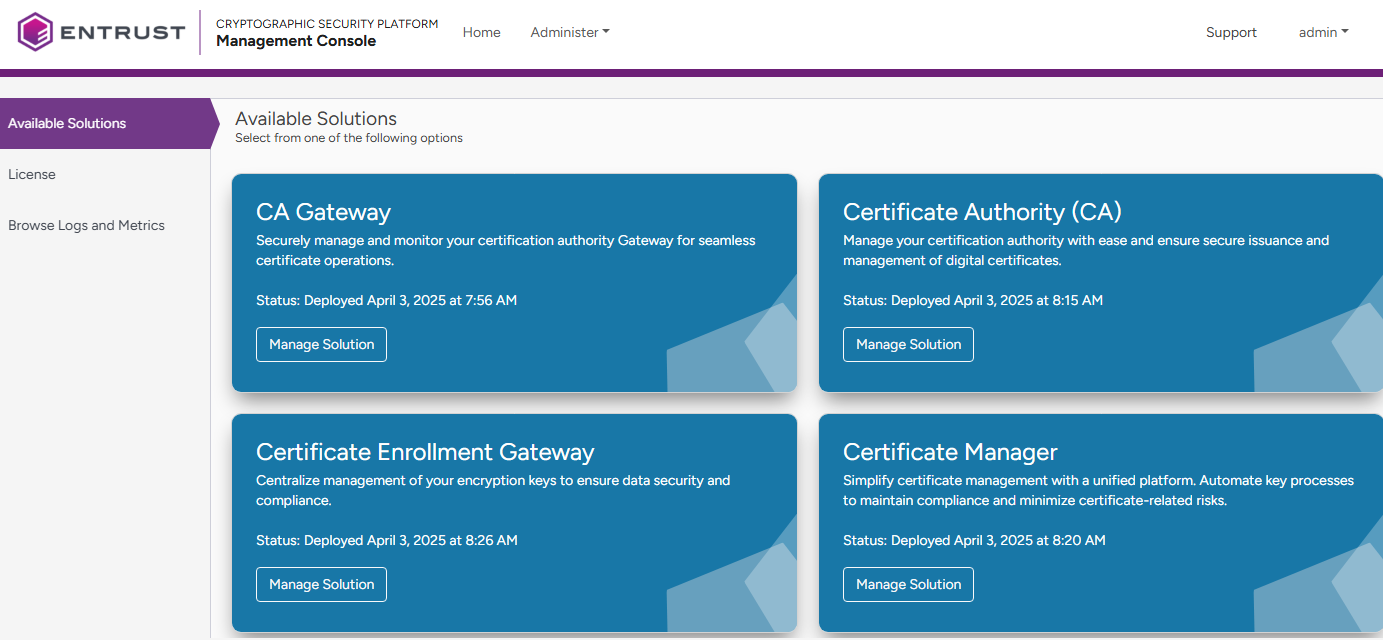
Task: Click the ENTRUST wordmark in the header
Action: pos(122,32)
